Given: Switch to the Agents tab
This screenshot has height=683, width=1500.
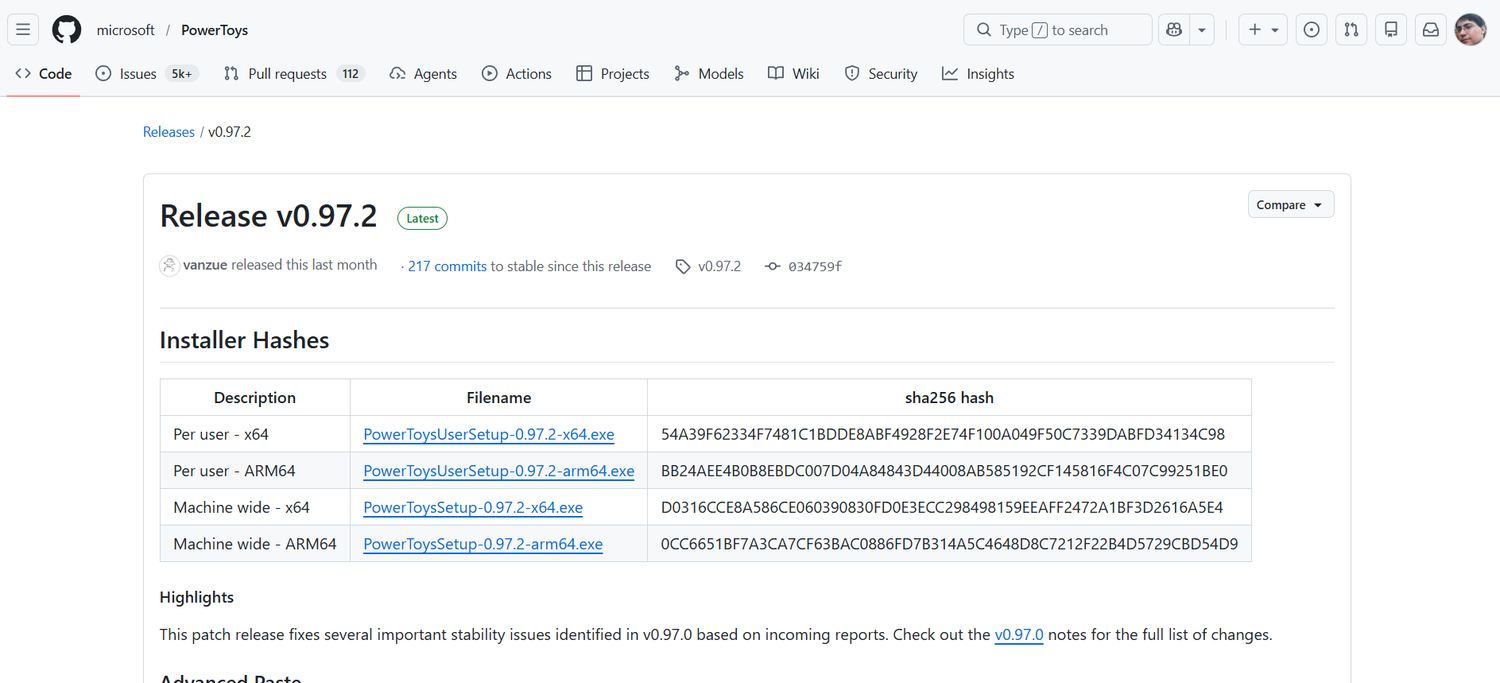Looking at the screenshot, I should click(x=423, y=74).
